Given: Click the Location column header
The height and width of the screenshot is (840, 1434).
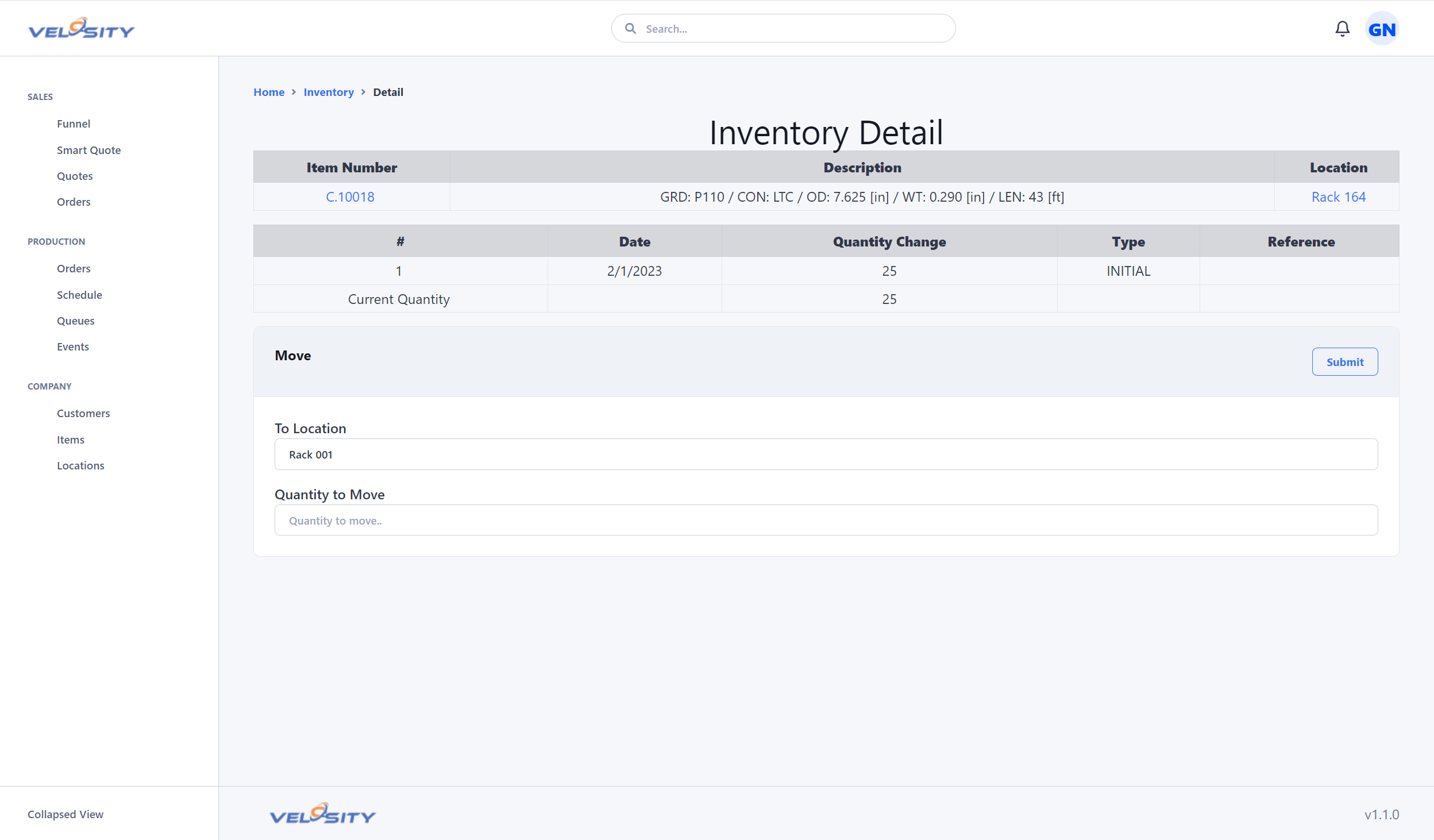Looking at the screenshot, I should click(1338, 167).
